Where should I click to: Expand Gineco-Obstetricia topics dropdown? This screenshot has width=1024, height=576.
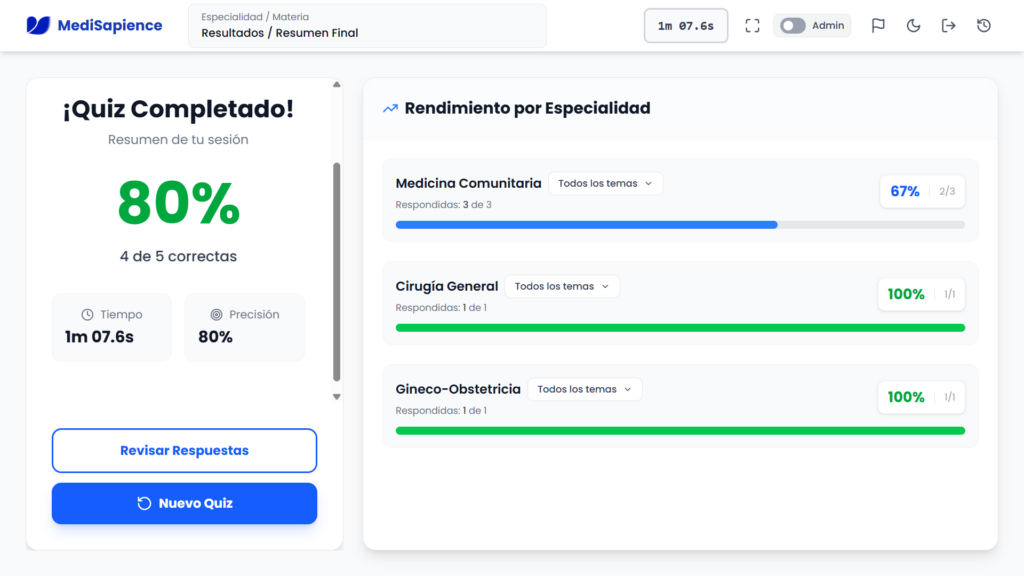pos(584,390)
